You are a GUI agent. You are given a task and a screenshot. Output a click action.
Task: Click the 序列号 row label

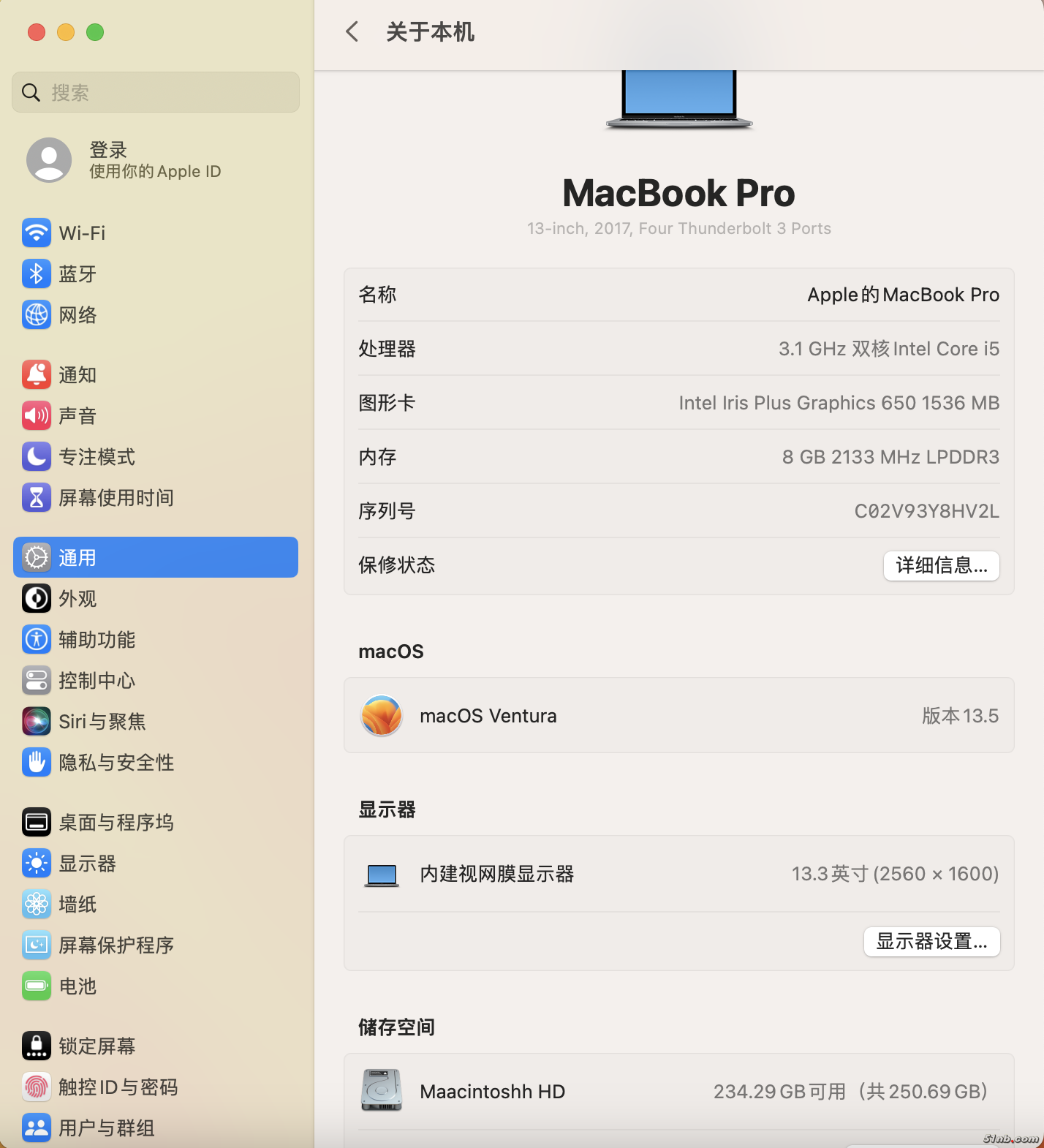click(x=387, y=511)
